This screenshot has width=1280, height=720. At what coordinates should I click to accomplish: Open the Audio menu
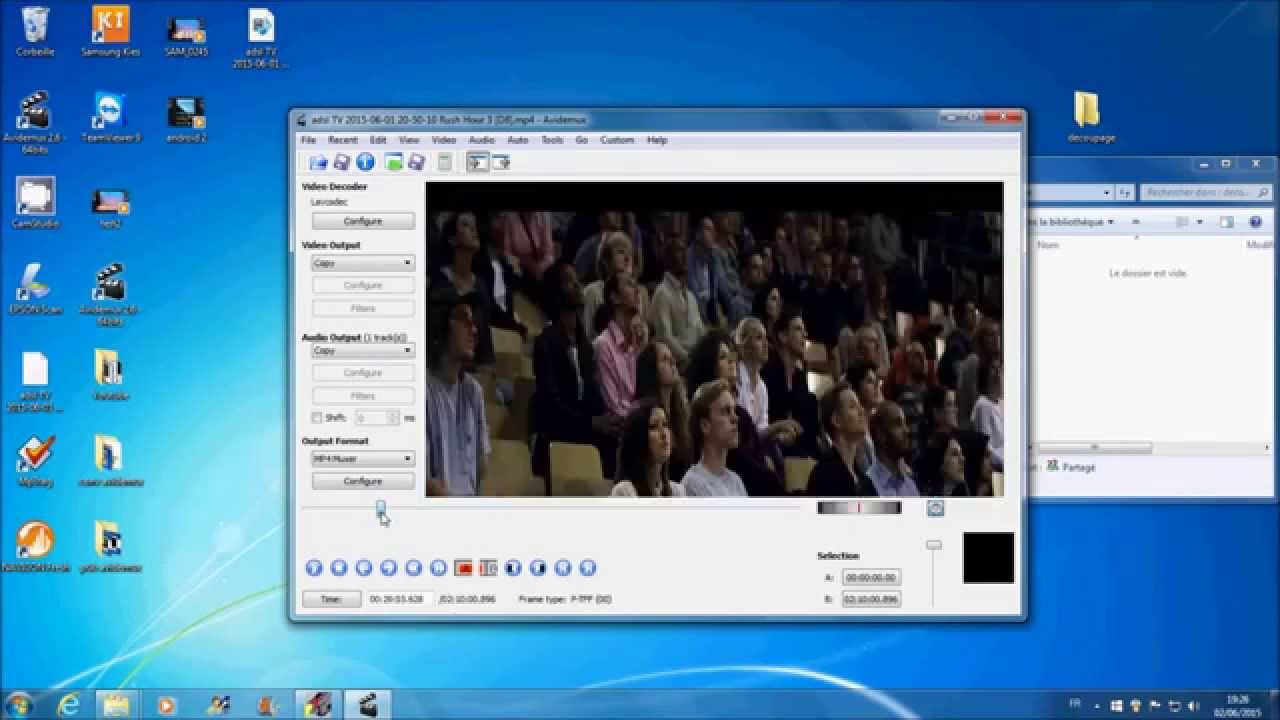(x=482, y=140)
